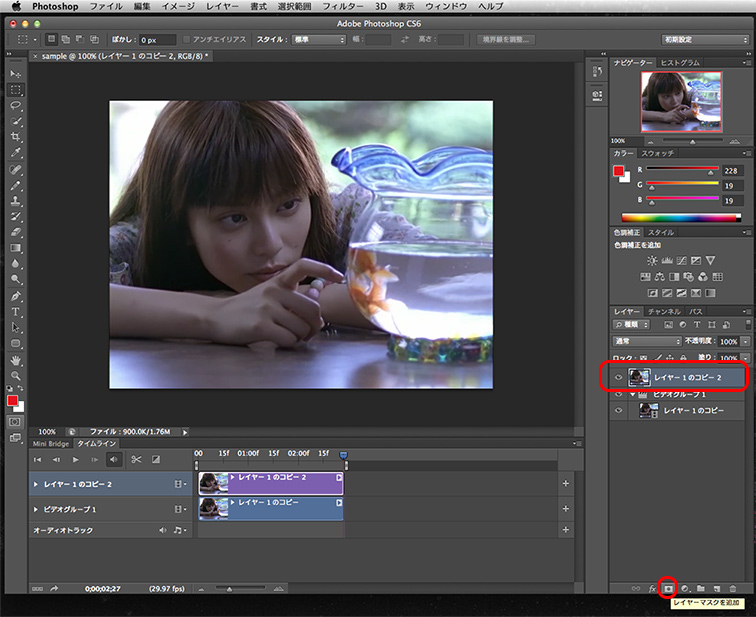This screenshot has width=756, height=617.
Task: Expand ビデオグループ 1 timeline track
Action: (35, 509)
